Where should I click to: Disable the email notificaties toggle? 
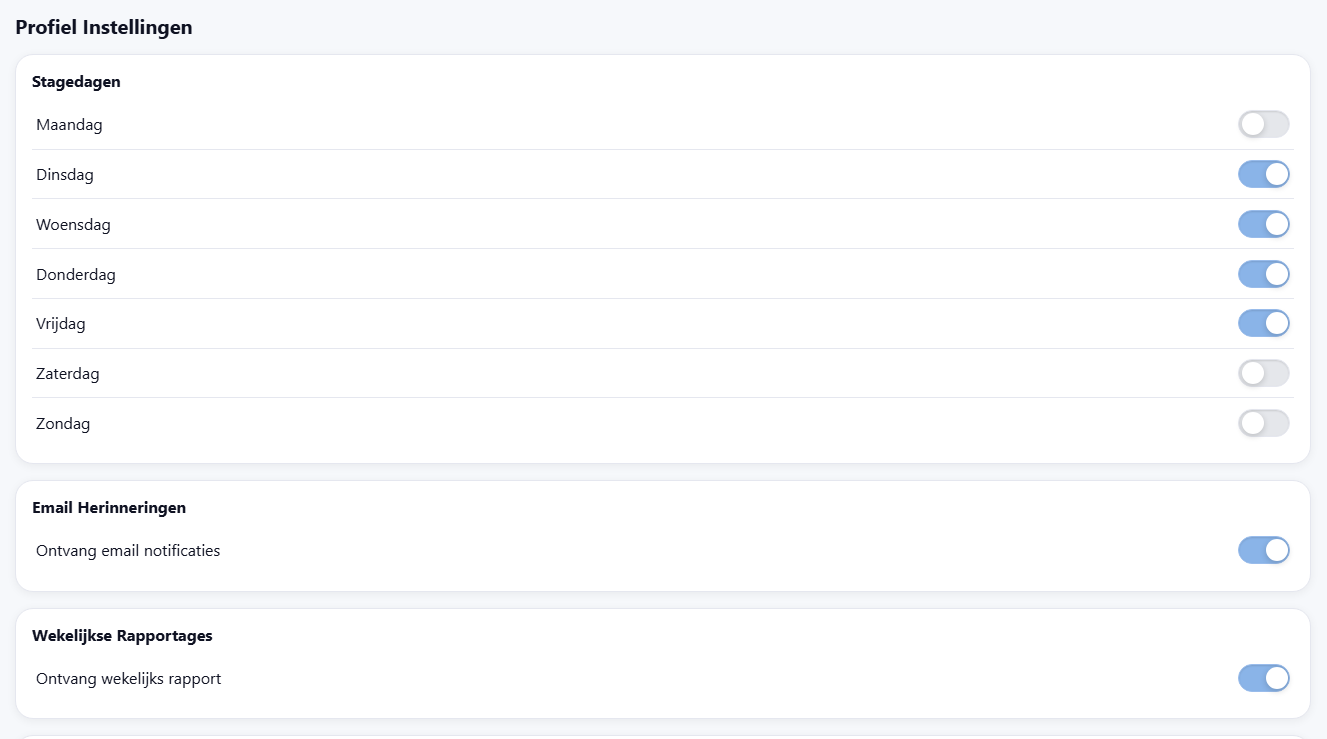(x=1263, y=551)
